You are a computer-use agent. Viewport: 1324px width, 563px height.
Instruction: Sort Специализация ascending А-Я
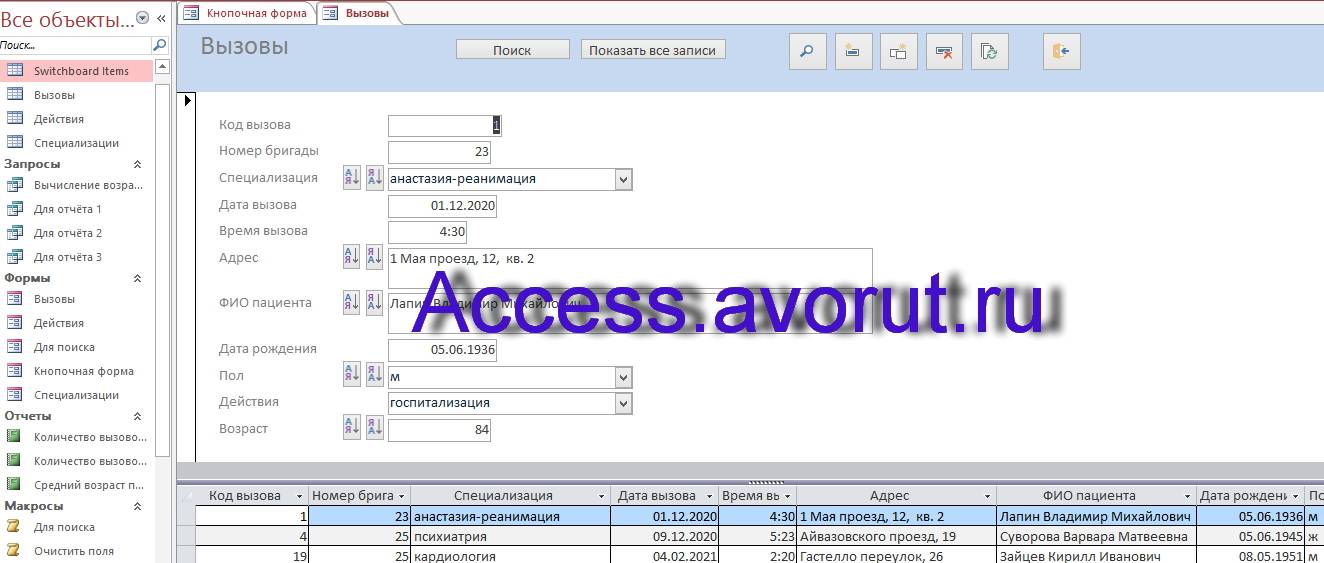tap(351, 178)
